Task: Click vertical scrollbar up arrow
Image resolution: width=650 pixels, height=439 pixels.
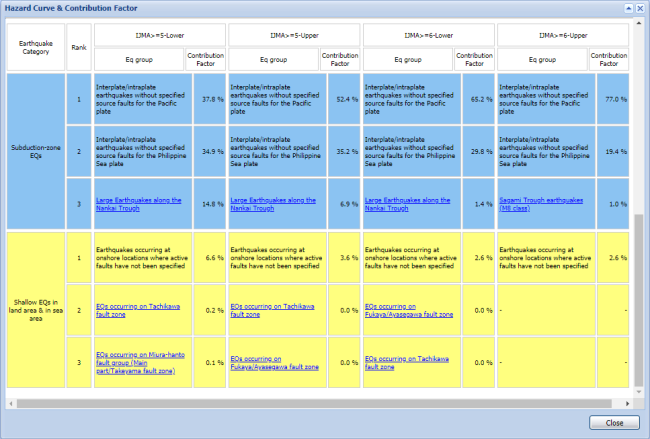Action: tap(637, 25)
